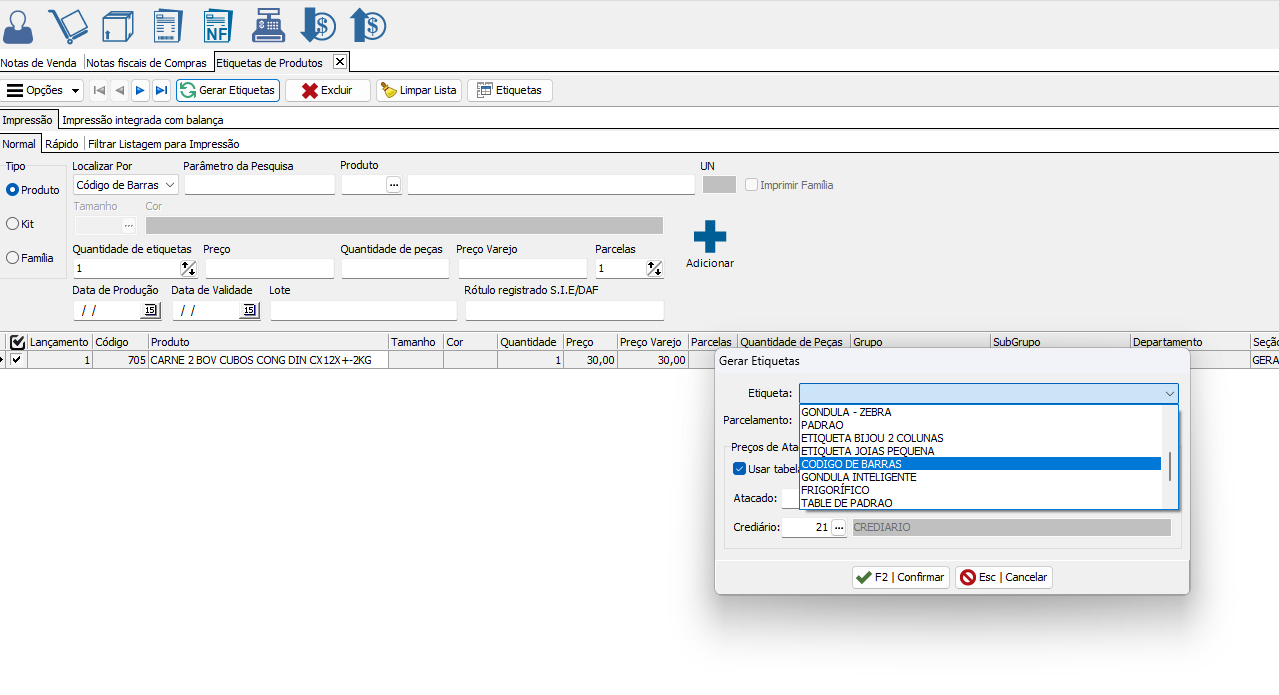Go to last record navigation arrow

(x=161, y=90)
